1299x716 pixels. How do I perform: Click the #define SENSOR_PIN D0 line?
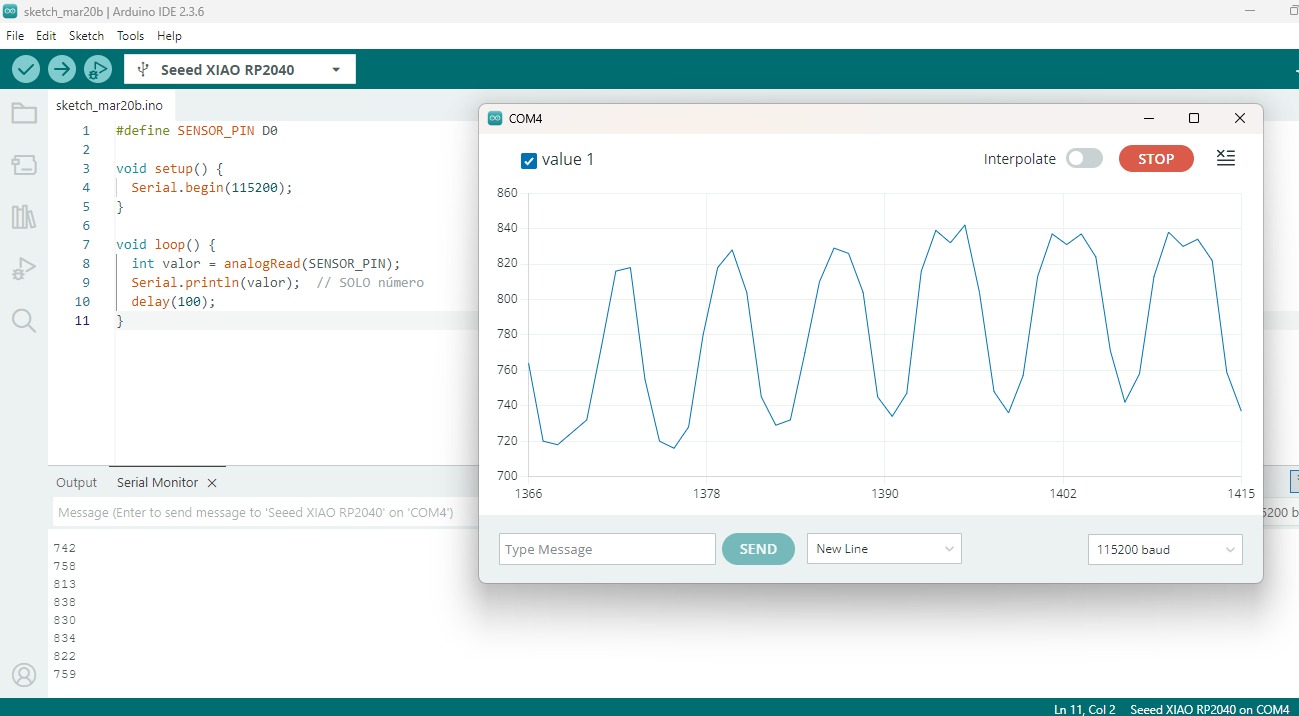click(x=196, y=131)
